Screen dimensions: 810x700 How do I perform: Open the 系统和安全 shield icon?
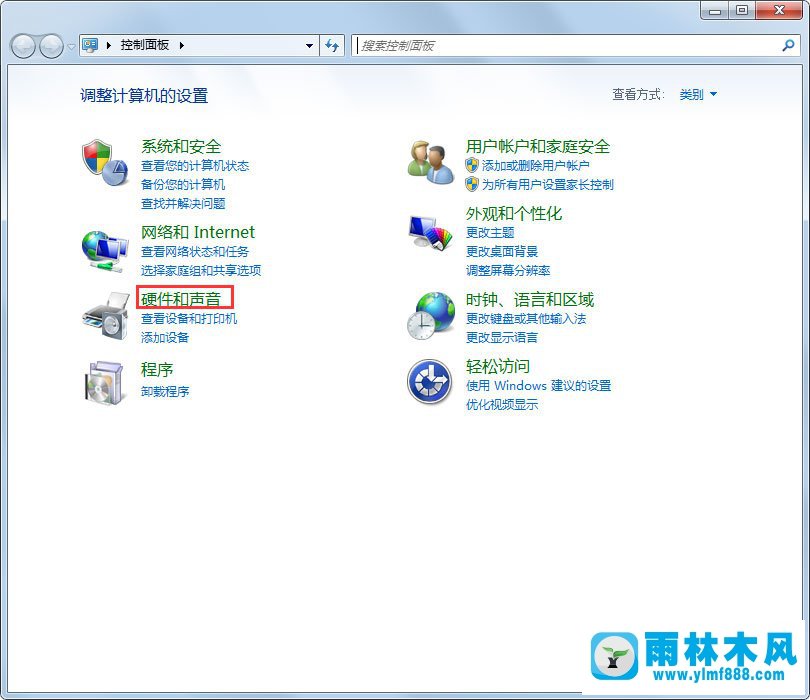[x=105, y=162]
